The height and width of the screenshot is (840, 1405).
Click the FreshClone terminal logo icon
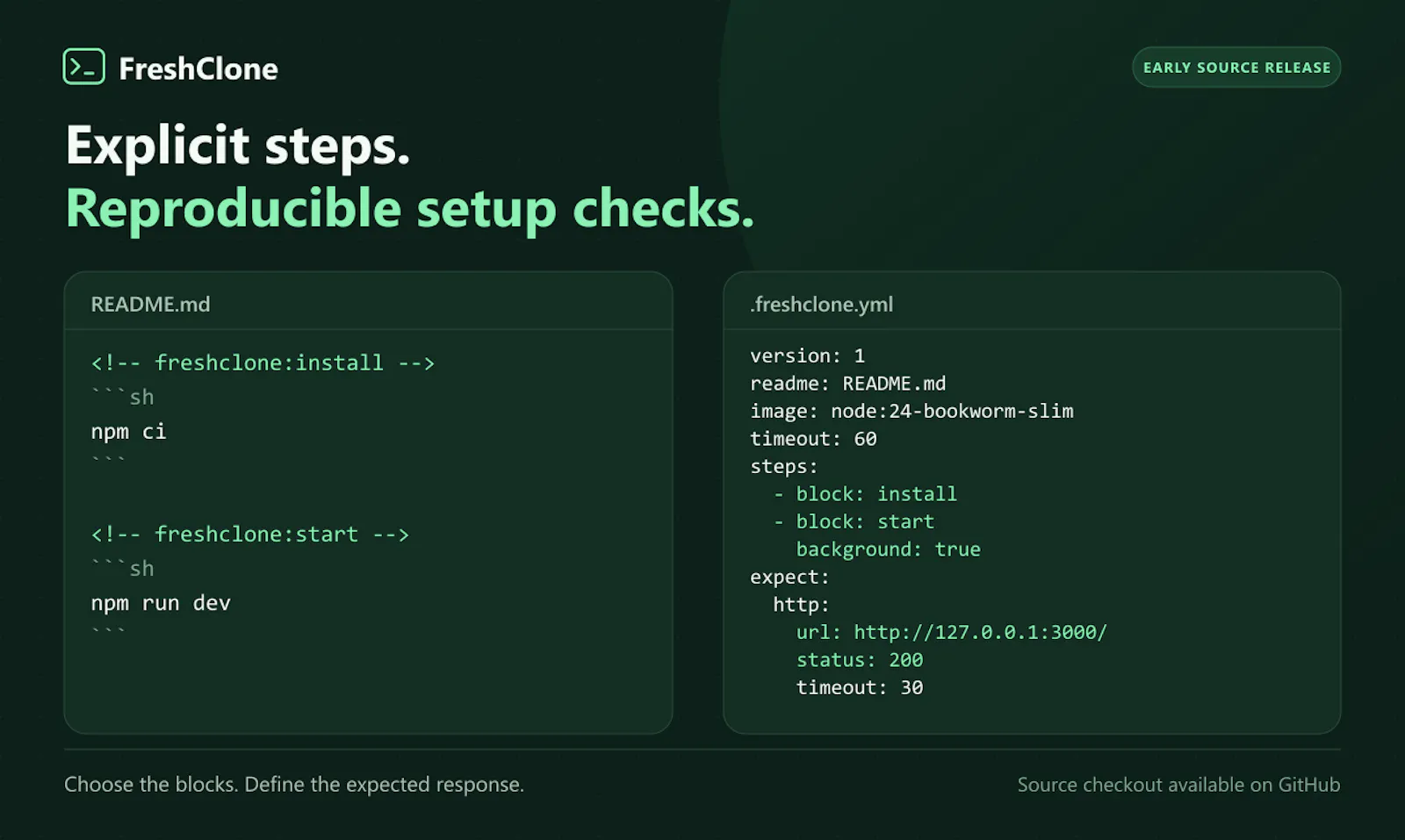84,67
